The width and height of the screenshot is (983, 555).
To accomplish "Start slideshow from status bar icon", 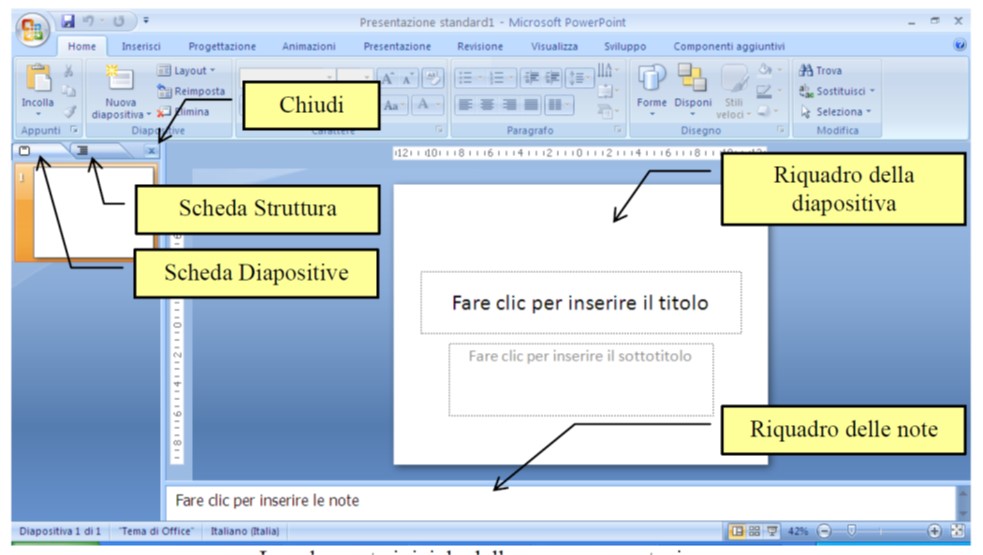I will click(772, 531).
